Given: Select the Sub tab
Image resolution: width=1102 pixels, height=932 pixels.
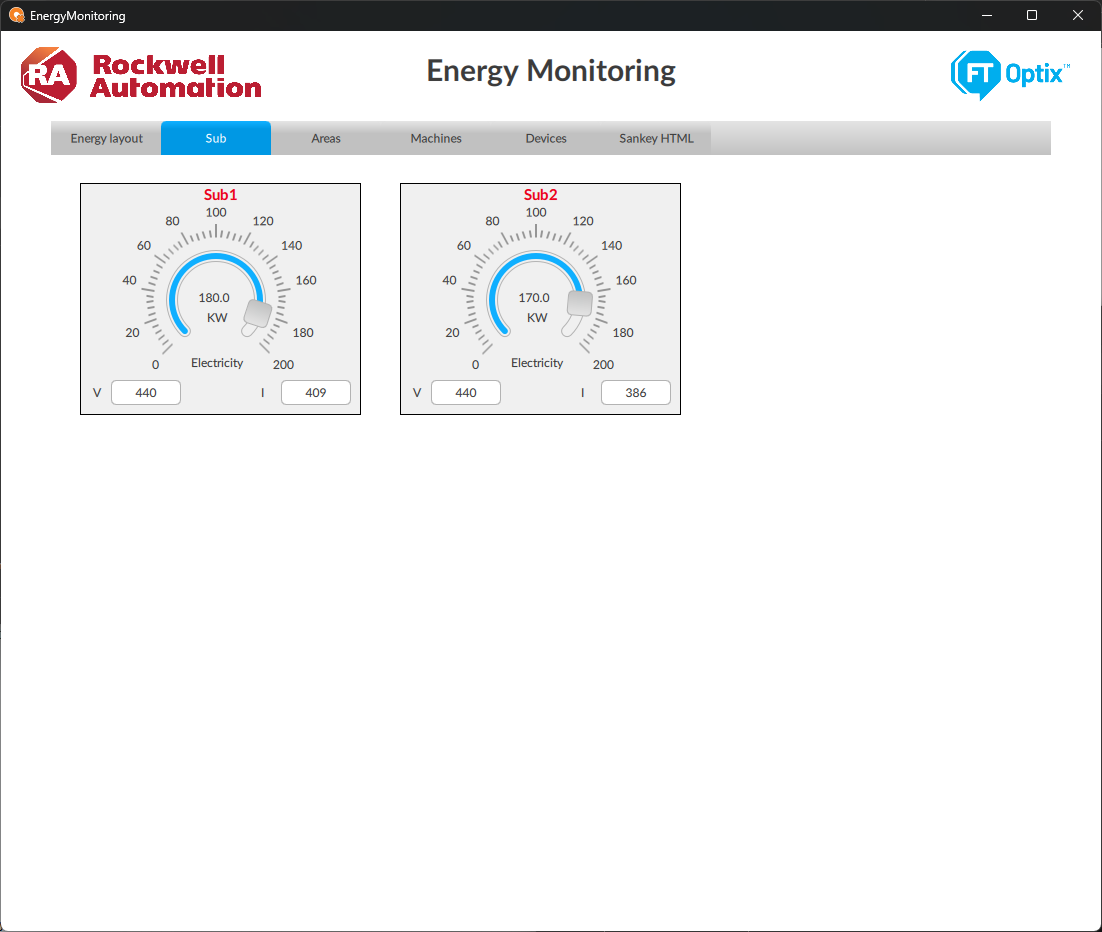Looking at the screenshot, I should coord(216,138).
